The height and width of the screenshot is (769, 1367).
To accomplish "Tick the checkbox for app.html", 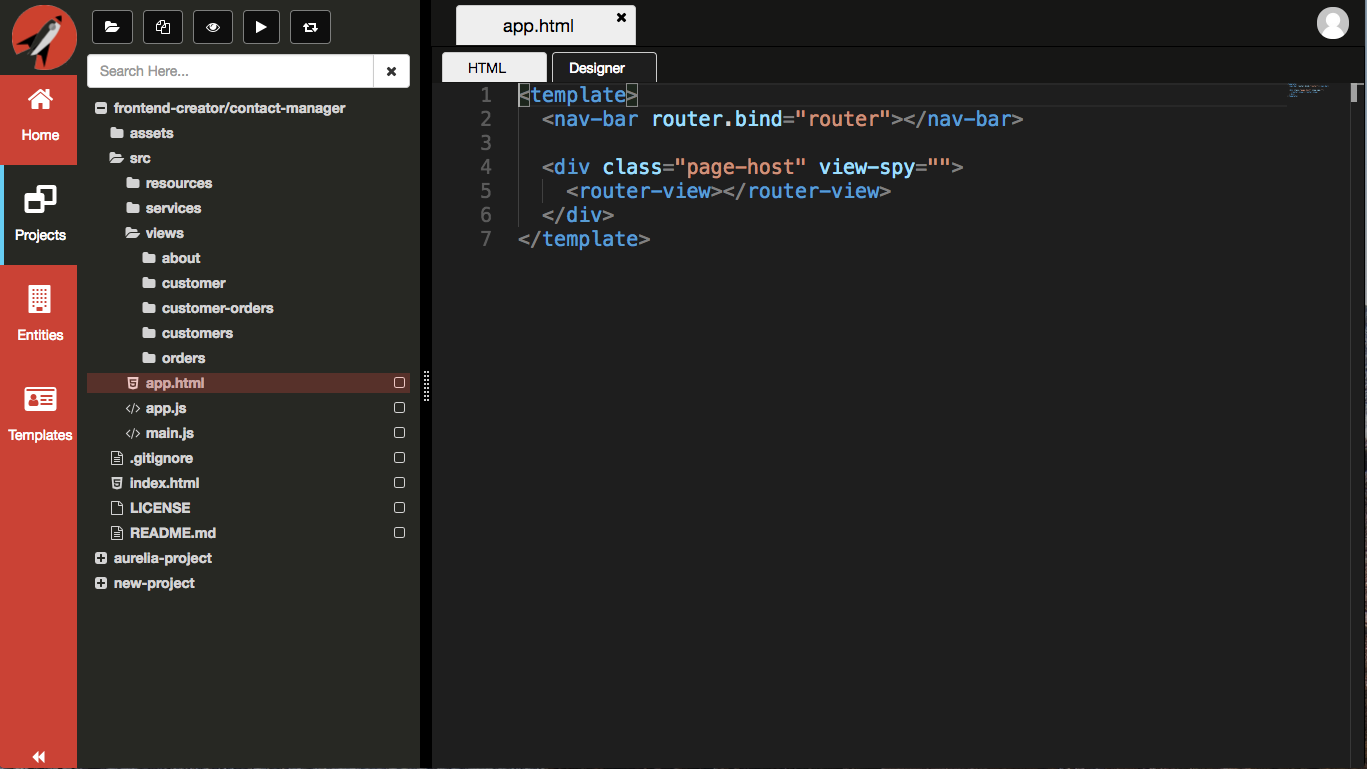I will pyautogui.click(x=399, y=383).
